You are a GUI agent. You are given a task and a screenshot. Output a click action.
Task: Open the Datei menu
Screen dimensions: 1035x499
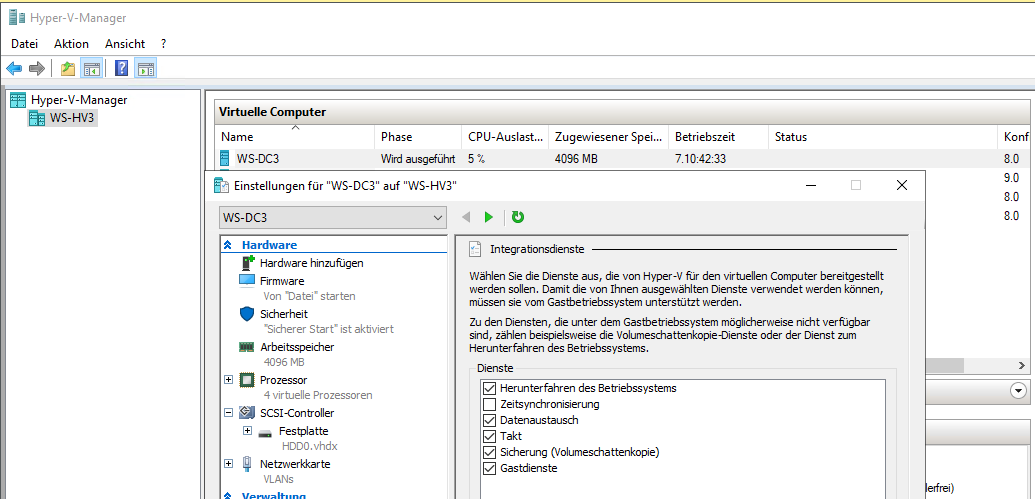click(x=24, y=44)
